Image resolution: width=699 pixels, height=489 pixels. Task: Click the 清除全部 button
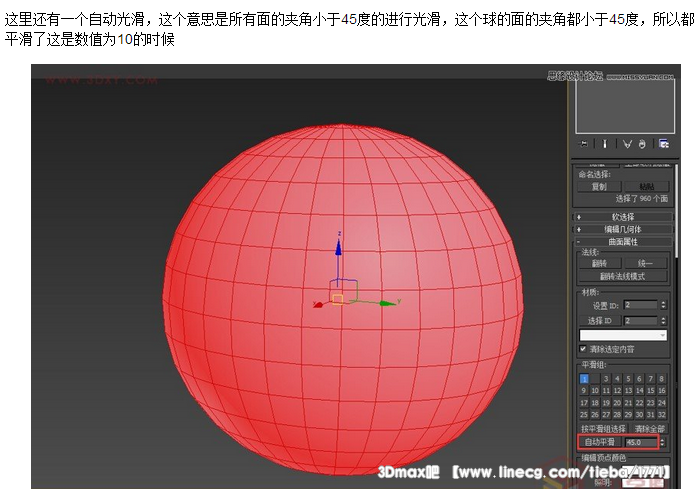pos(649,429)
